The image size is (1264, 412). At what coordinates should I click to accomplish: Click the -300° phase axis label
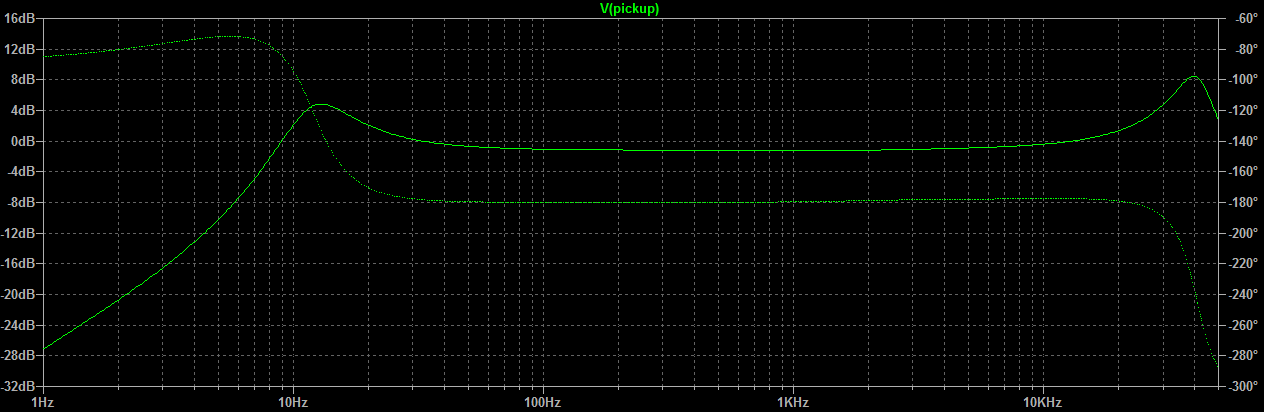(1243, 386)
